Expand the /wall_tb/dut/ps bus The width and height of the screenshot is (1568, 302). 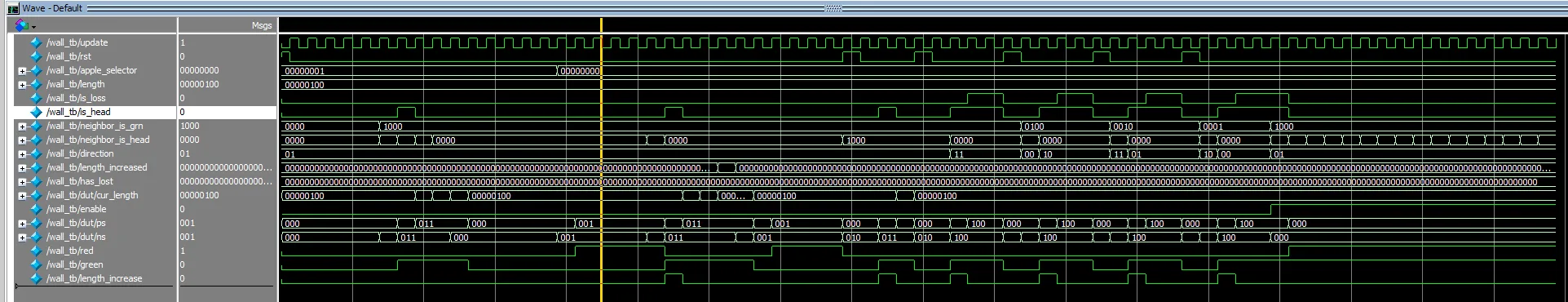point(23,224)
